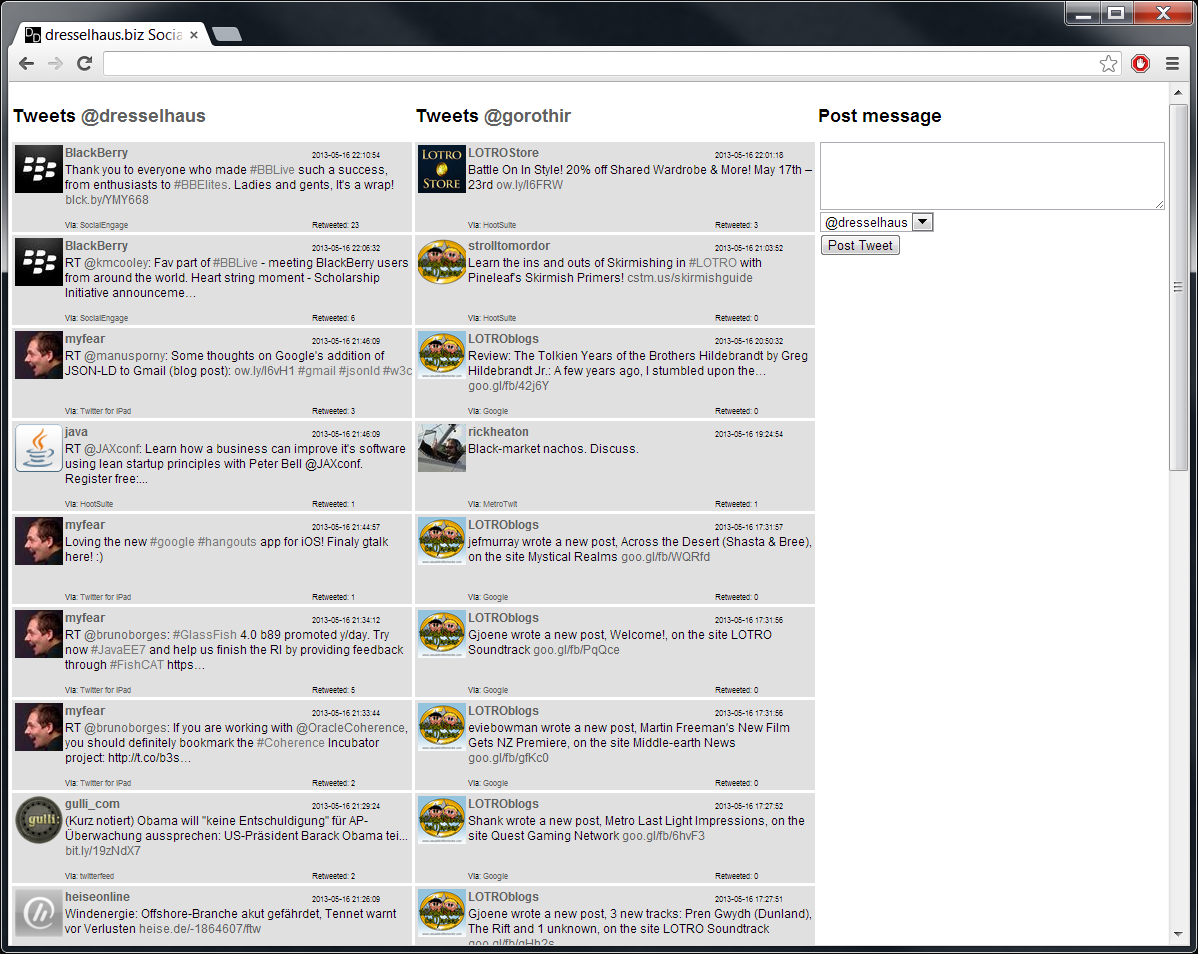Click the gulli_com avatar
This screenshot has height=954, width=1198.
[38, 820]
